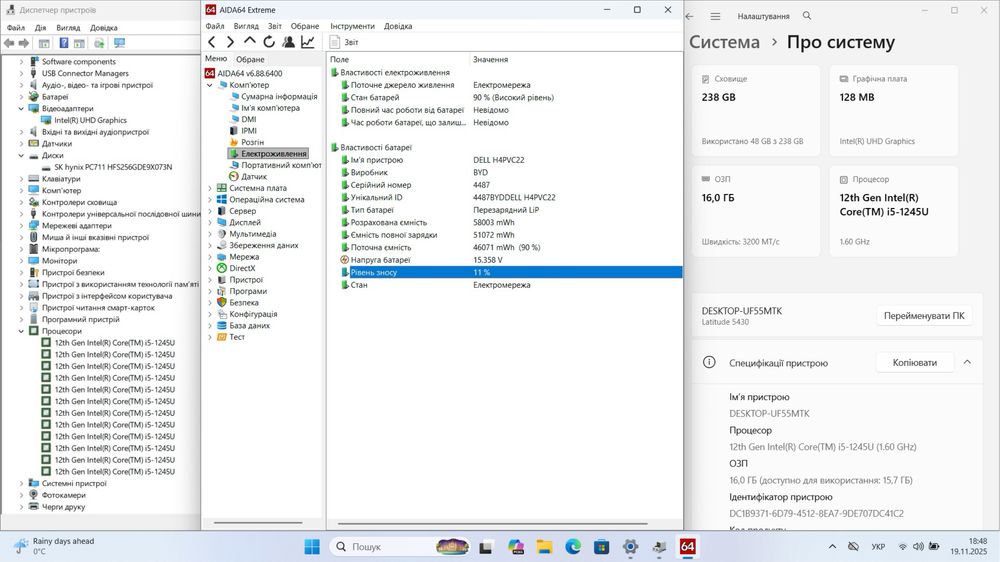Open Процесор card in Settings
Screen dimensions: 1000x562
(893, 211)
